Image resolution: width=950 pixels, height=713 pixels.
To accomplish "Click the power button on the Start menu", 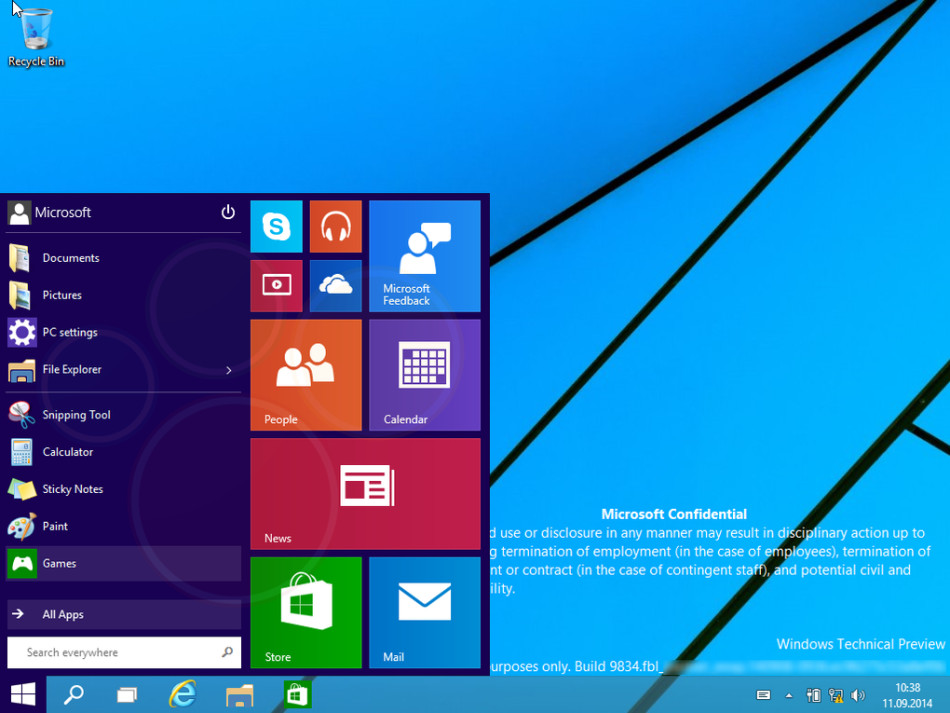I will pos(228,212).
